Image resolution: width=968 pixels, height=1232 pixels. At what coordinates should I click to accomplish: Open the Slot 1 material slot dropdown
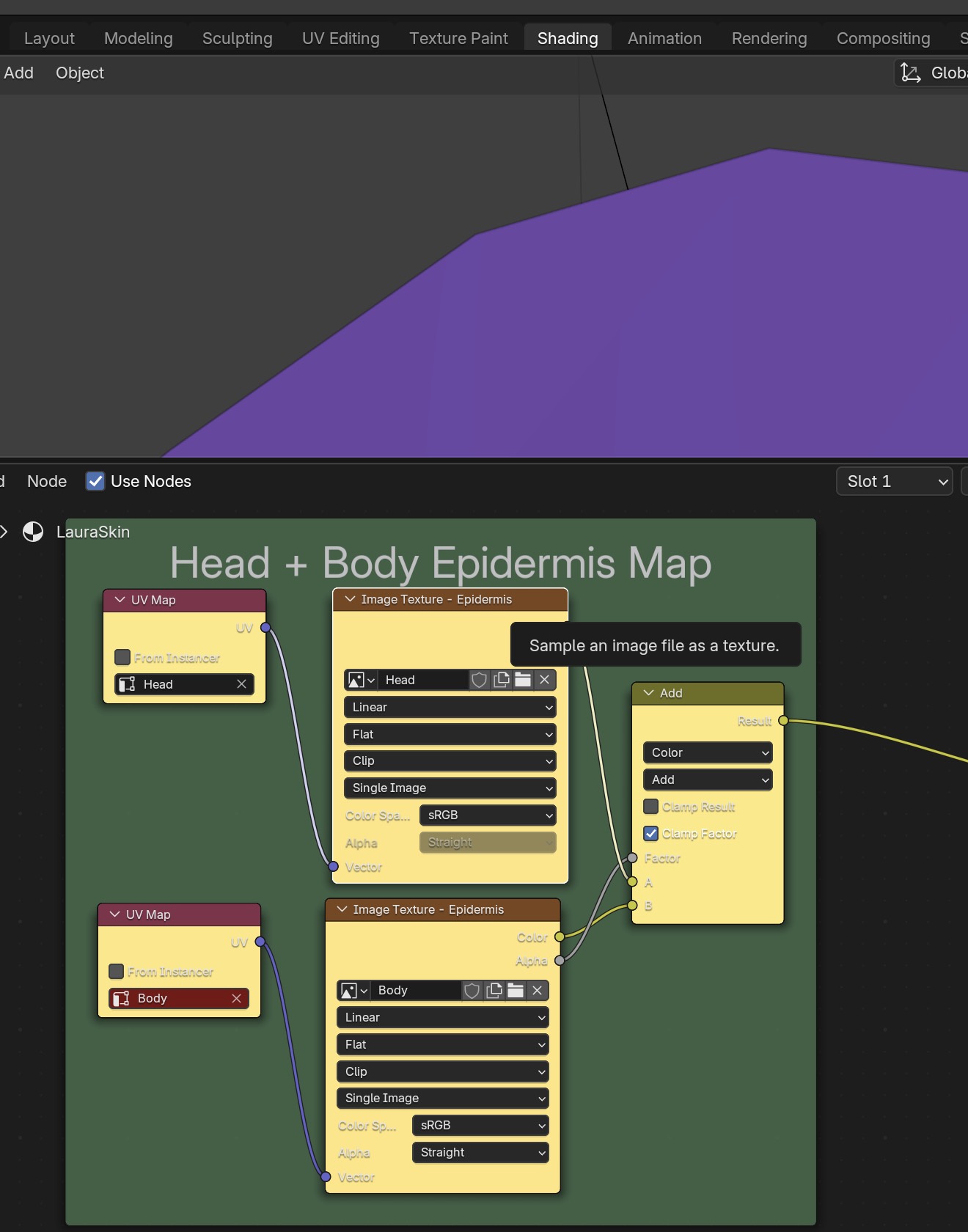(x=894, y=481)
